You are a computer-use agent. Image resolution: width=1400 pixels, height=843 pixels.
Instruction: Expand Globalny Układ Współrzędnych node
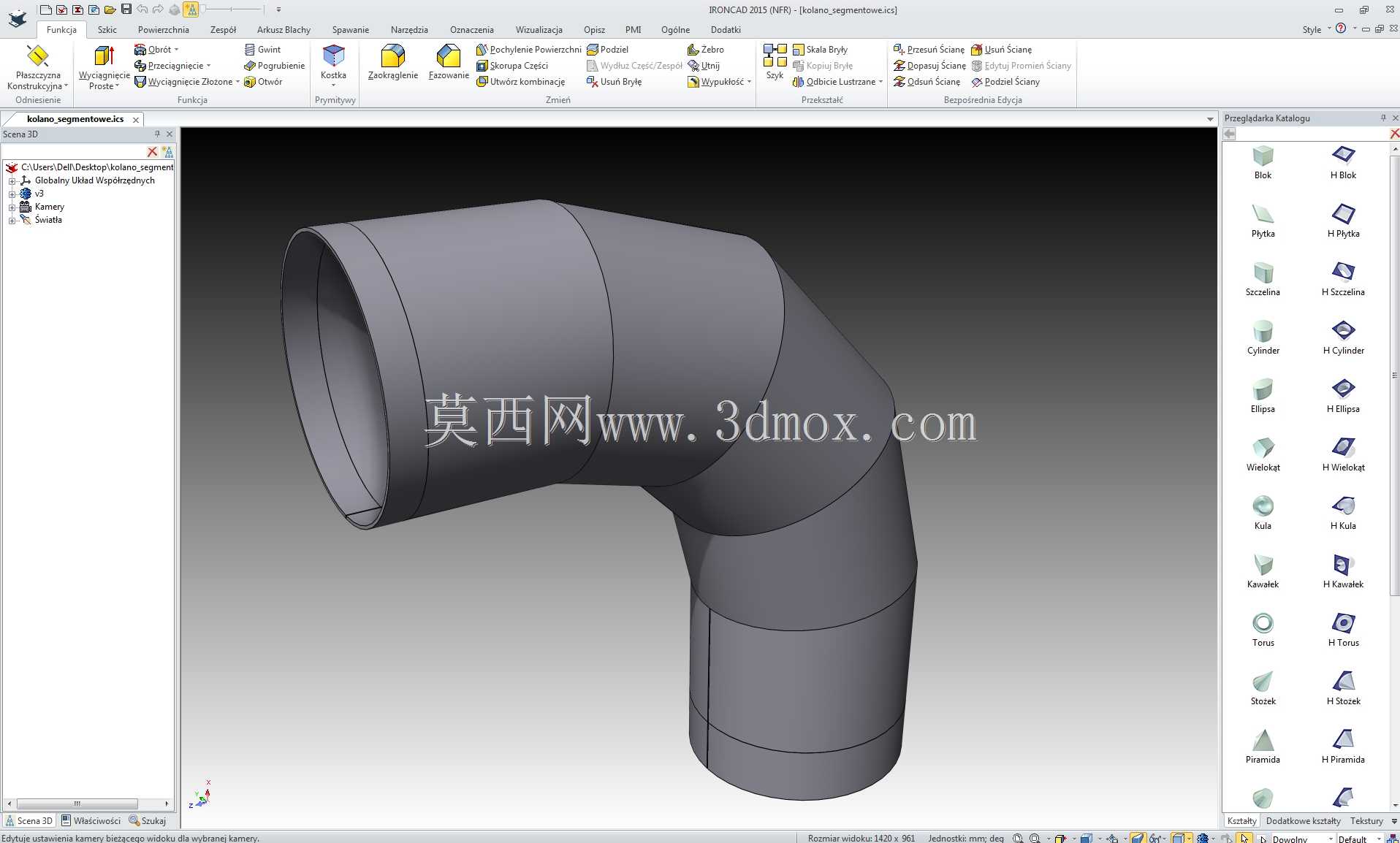[x=12, y=180]
